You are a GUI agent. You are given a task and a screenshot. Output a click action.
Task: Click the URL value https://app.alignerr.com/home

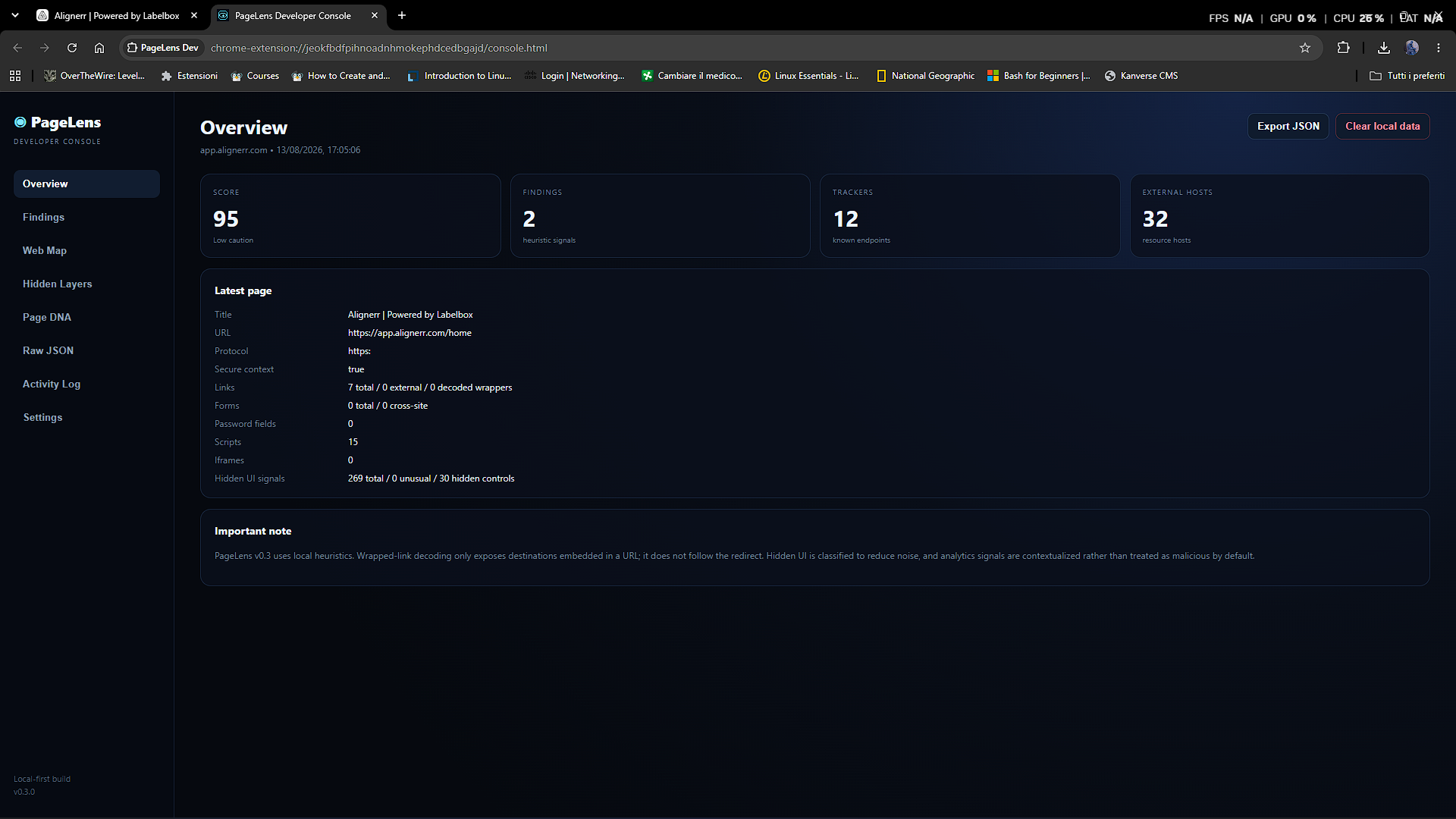click(x=409, y=333)
